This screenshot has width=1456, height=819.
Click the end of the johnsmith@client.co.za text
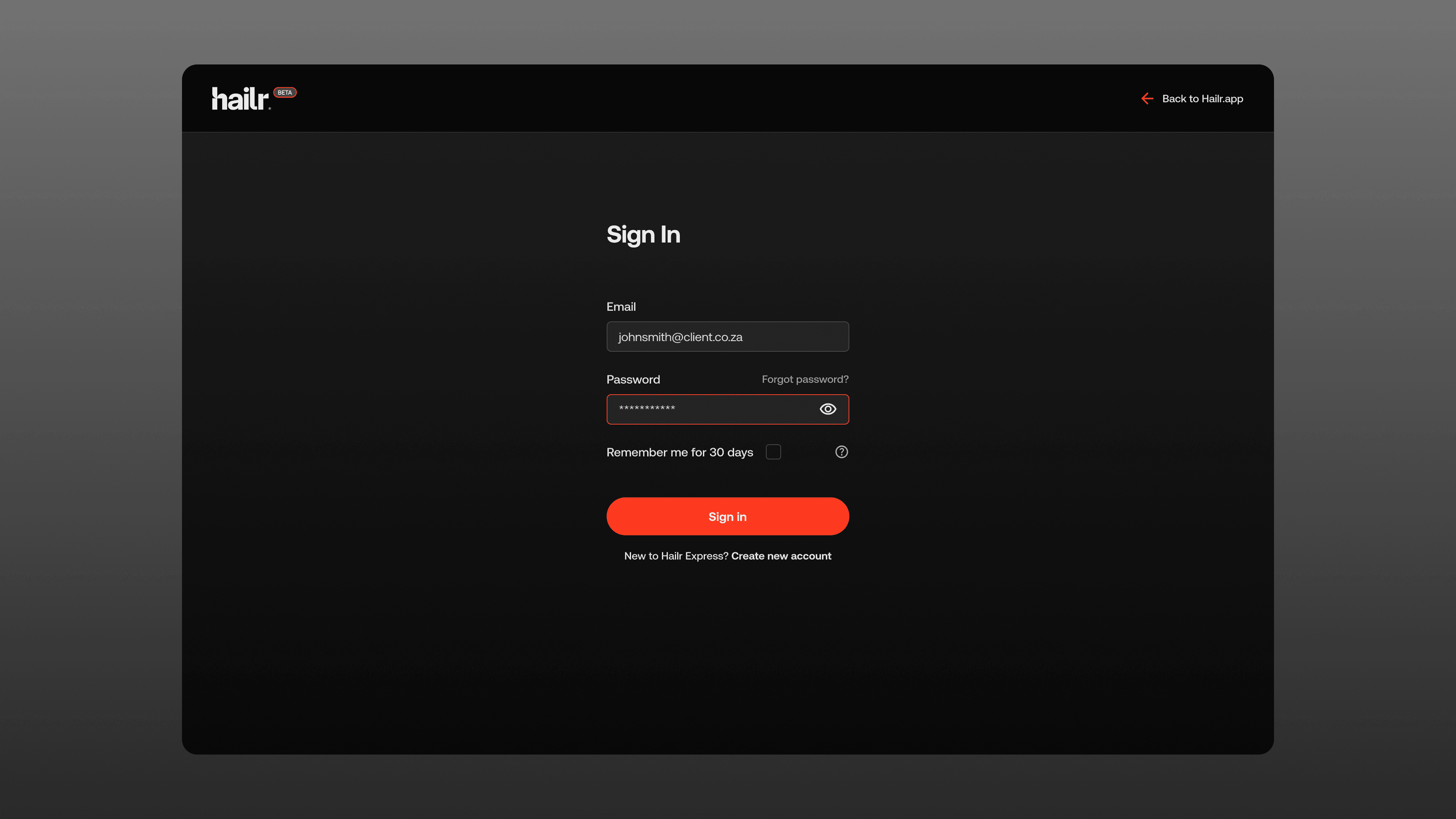click(x=743, y=337)
